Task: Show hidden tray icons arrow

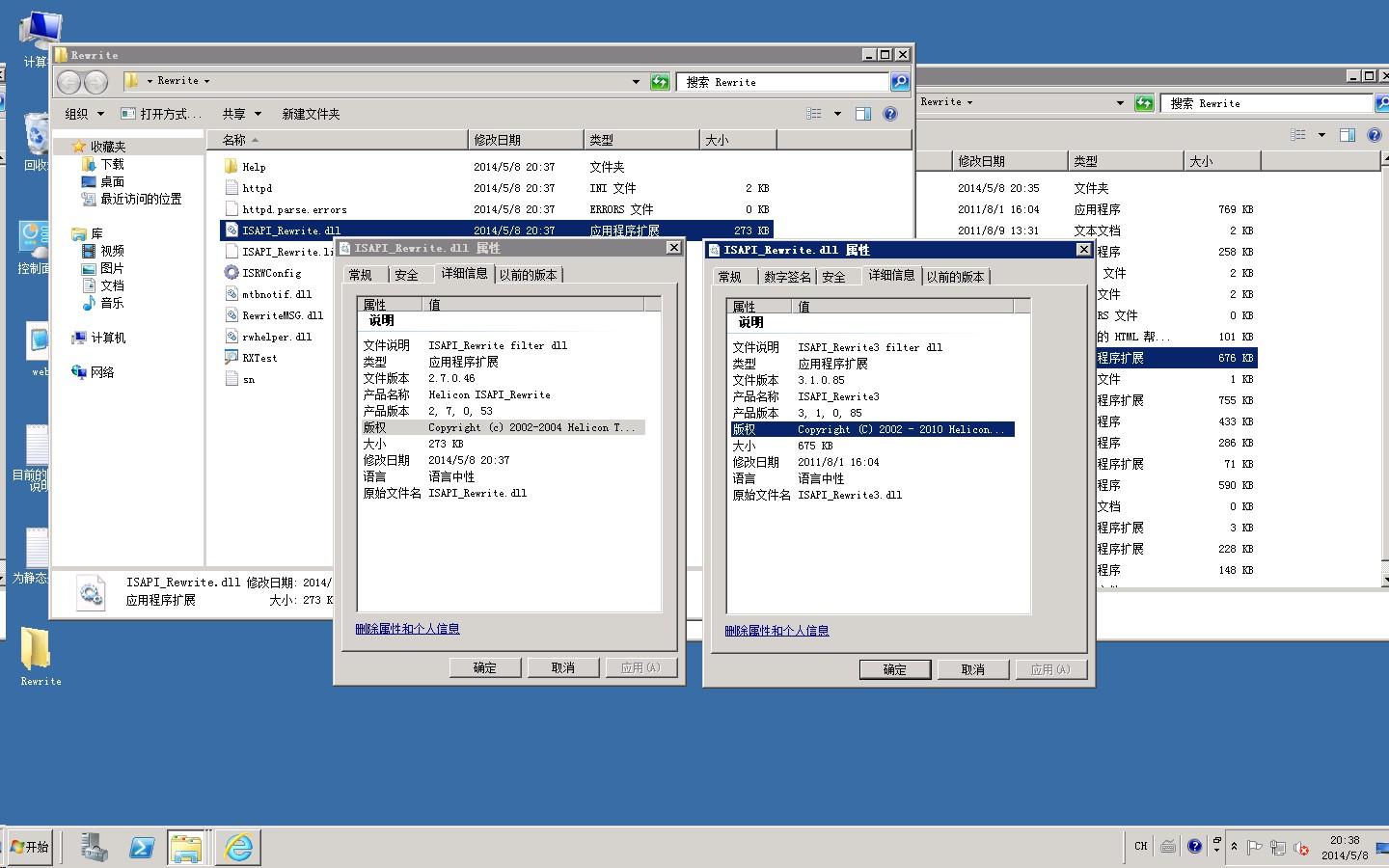Action: [1234, 847]
